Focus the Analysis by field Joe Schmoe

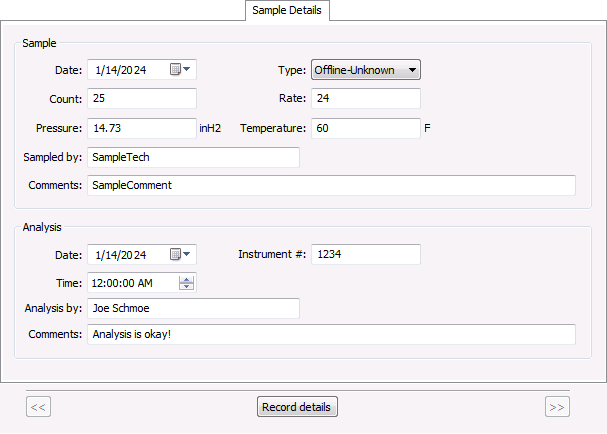(193, 308)
